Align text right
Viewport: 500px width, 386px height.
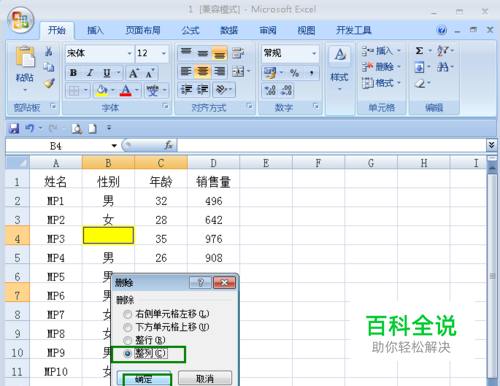tap(219, 71)
